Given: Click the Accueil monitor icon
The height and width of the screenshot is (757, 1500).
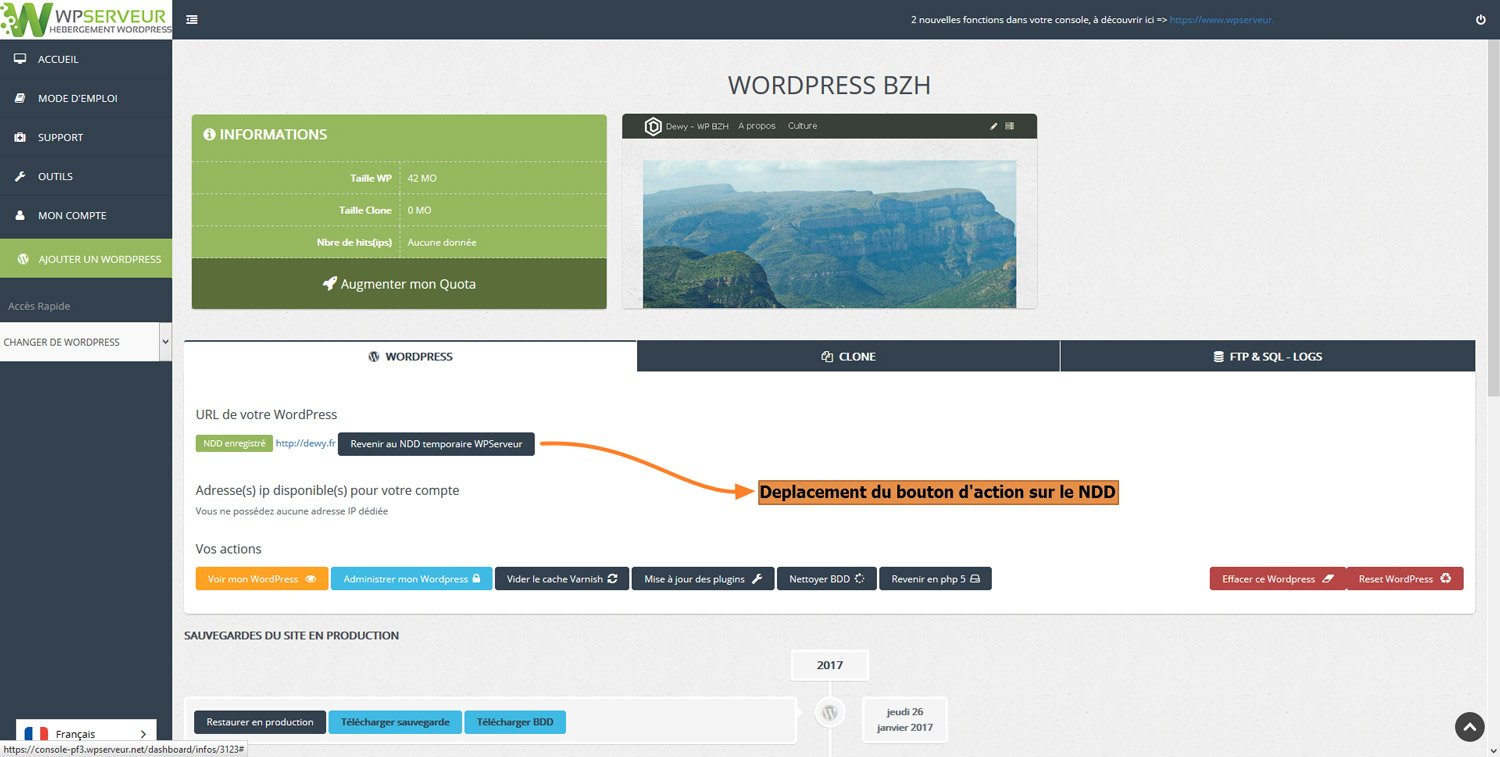Looking at the screenshot, I should point(20,59).
